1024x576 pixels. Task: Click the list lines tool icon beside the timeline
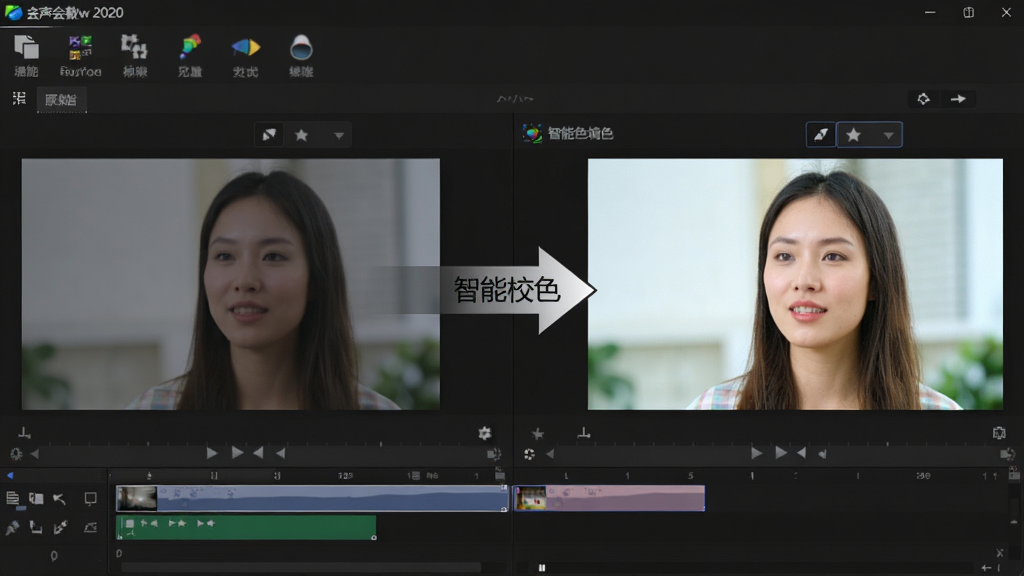pos(12,500)
